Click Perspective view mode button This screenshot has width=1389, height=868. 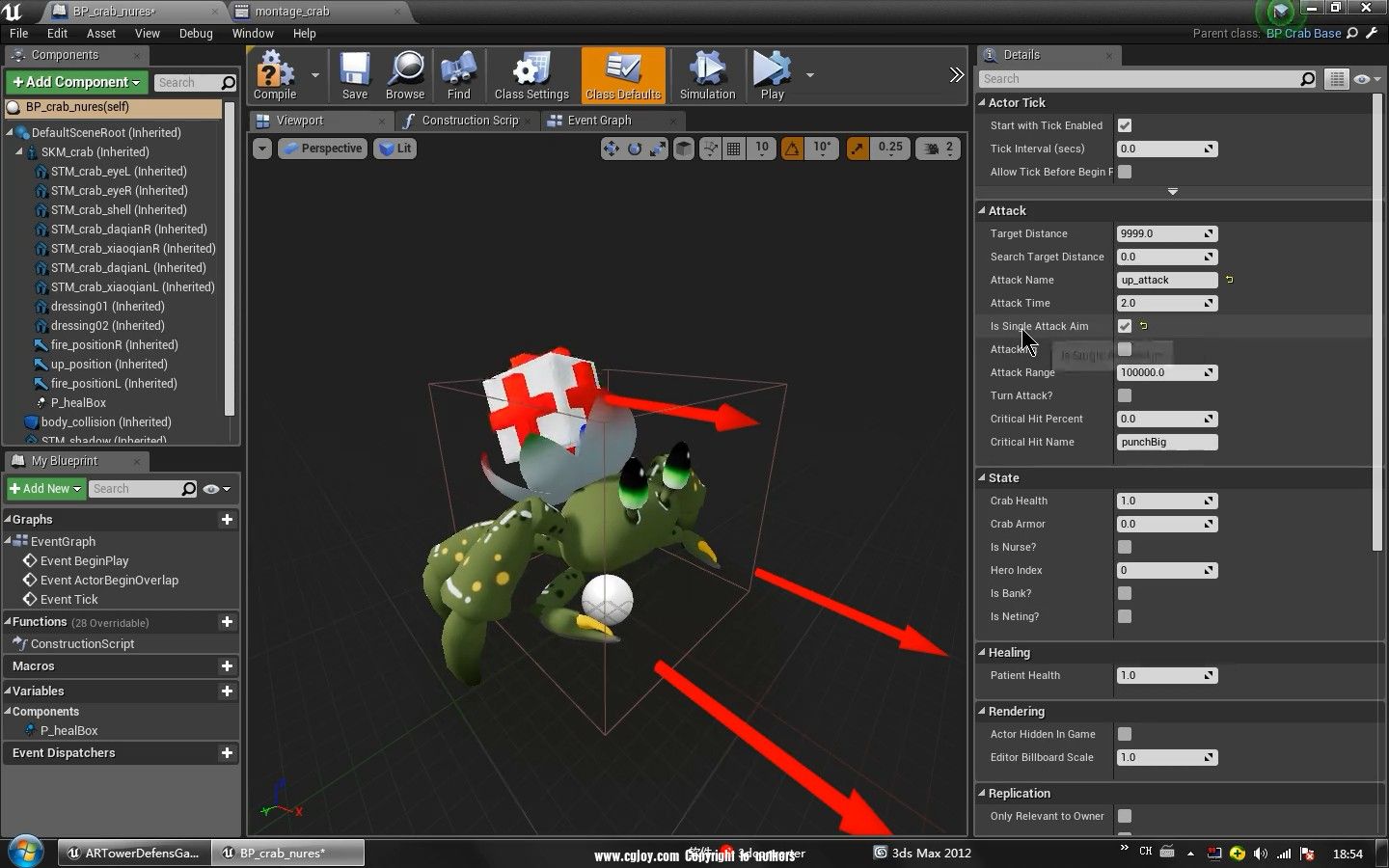pyautogui.click(x=323, y=149)
